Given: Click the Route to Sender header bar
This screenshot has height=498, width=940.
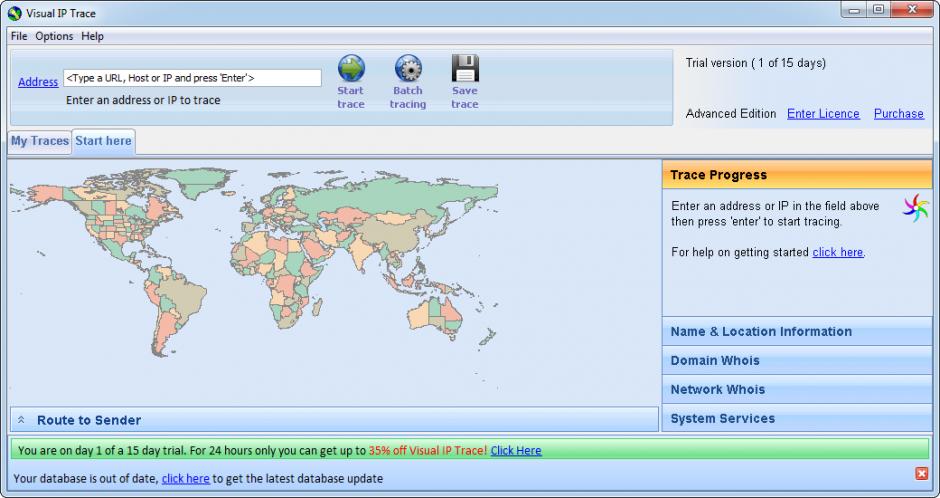Looking at the screenshot, I should [335, 420].
